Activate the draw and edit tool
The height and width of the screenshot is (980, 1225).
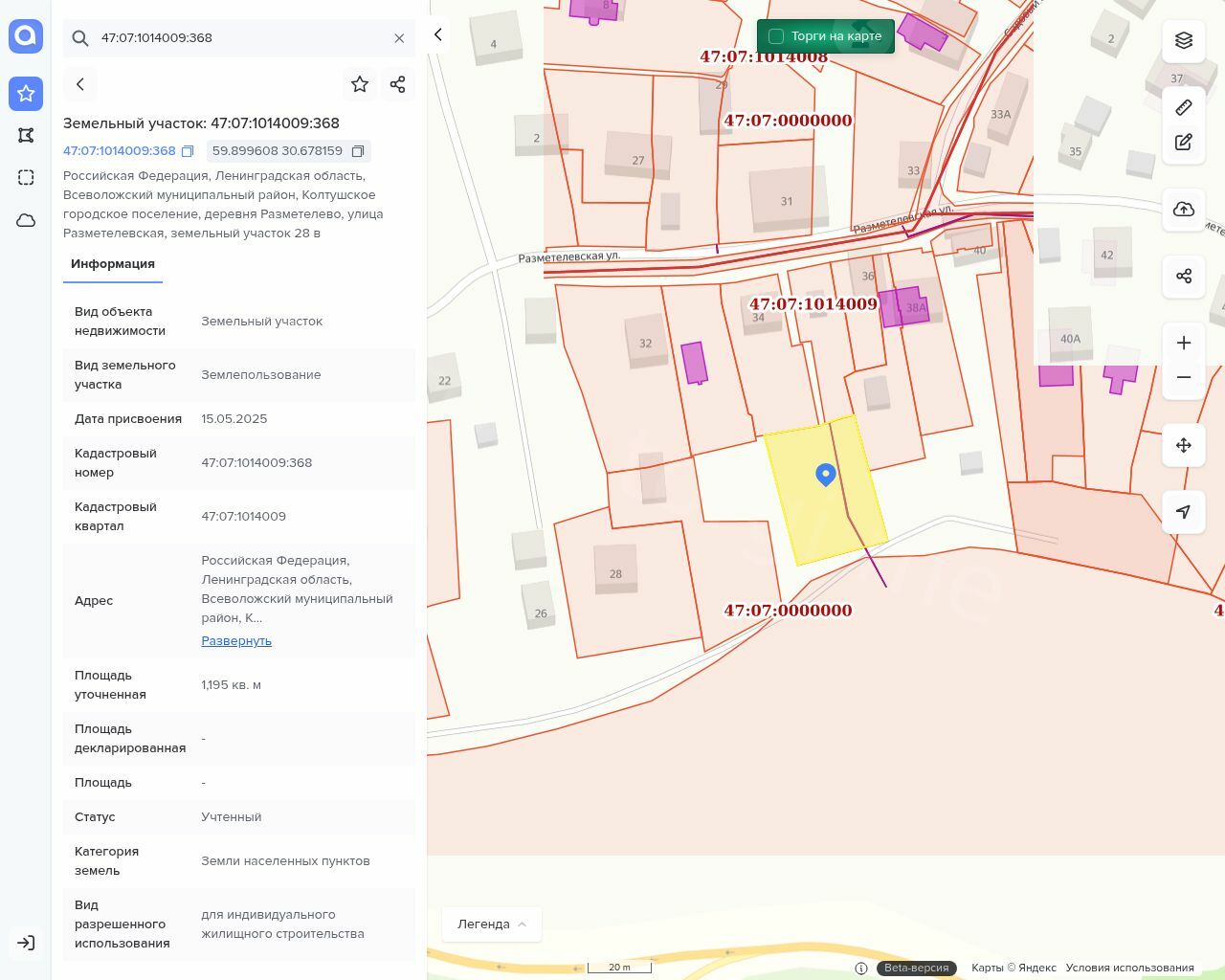point(1184,143)
